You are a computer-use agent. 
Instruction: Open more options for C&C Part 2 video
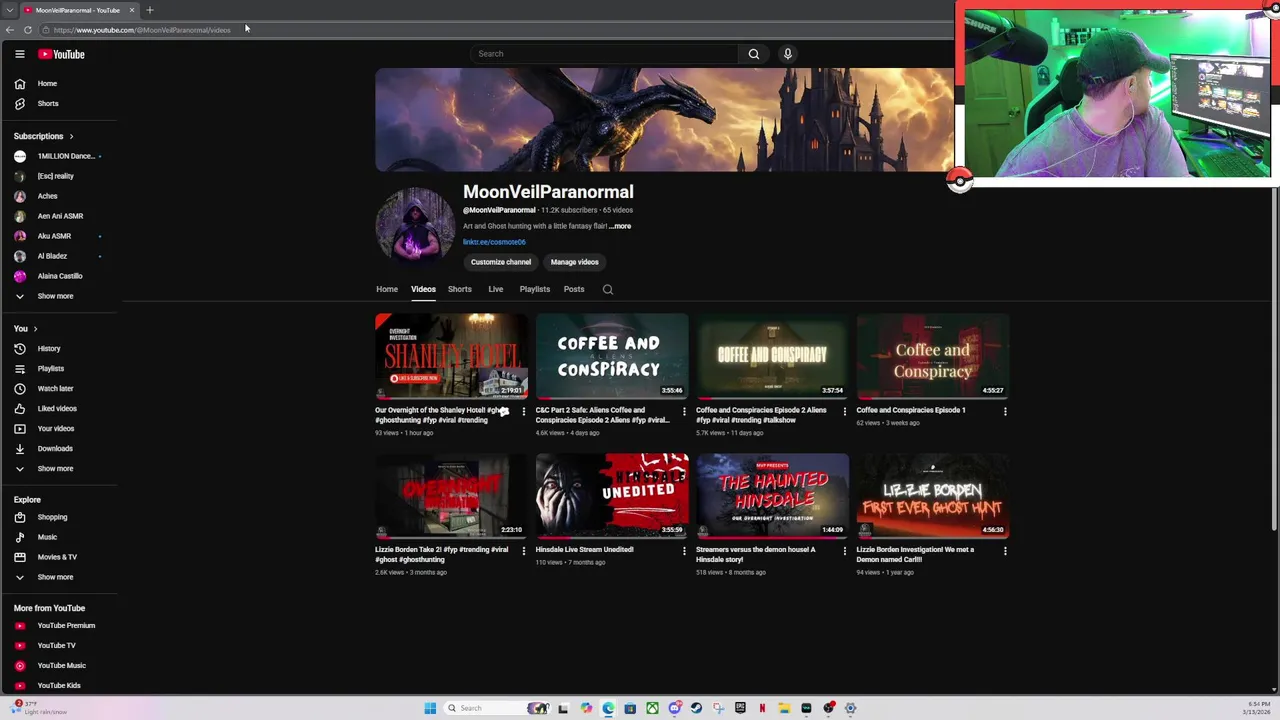coord(684,411)
